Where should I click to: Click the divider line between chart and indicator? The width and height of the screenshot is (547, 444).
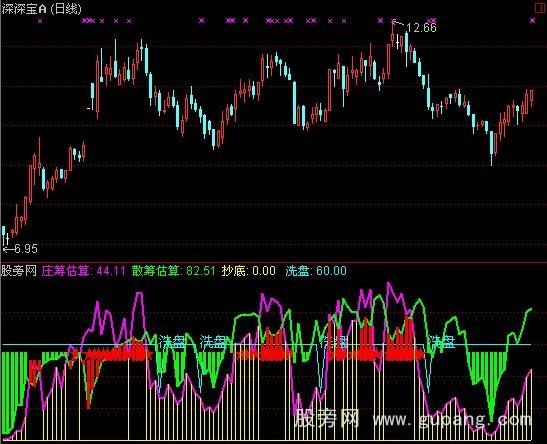[274, 262]
